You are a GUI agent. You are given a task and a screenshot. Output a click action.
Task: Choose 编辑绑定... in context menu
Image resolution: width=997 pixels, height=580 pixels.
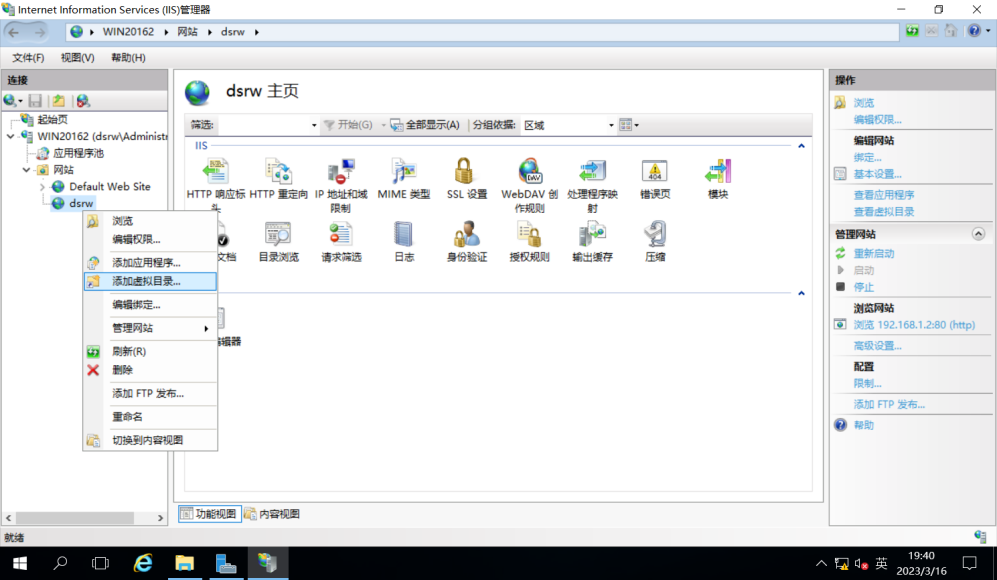150,305
